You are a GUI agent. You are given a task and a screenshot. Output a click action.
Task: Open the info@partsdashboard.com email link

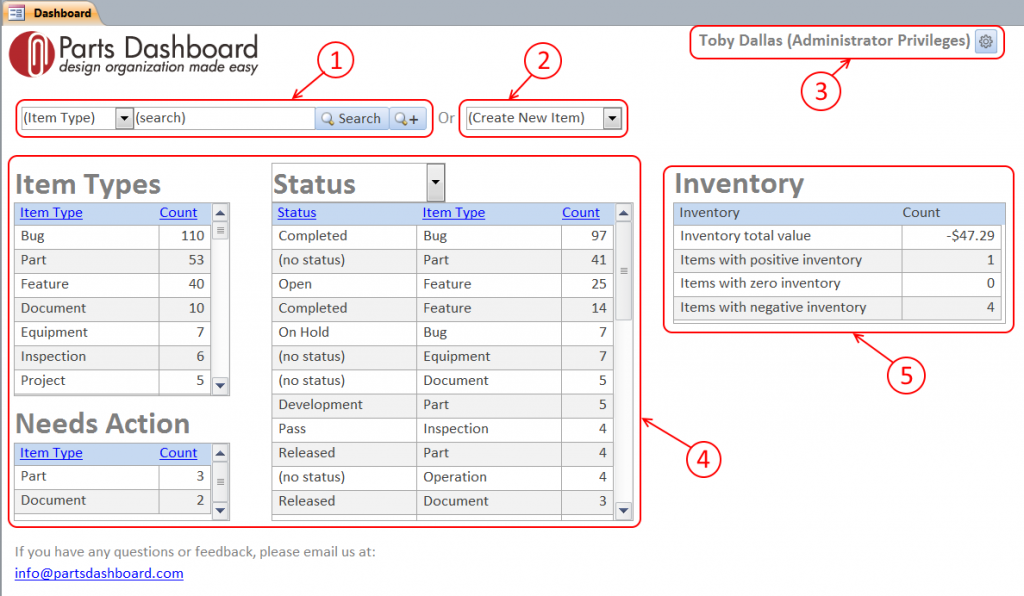tap(99, 573)
